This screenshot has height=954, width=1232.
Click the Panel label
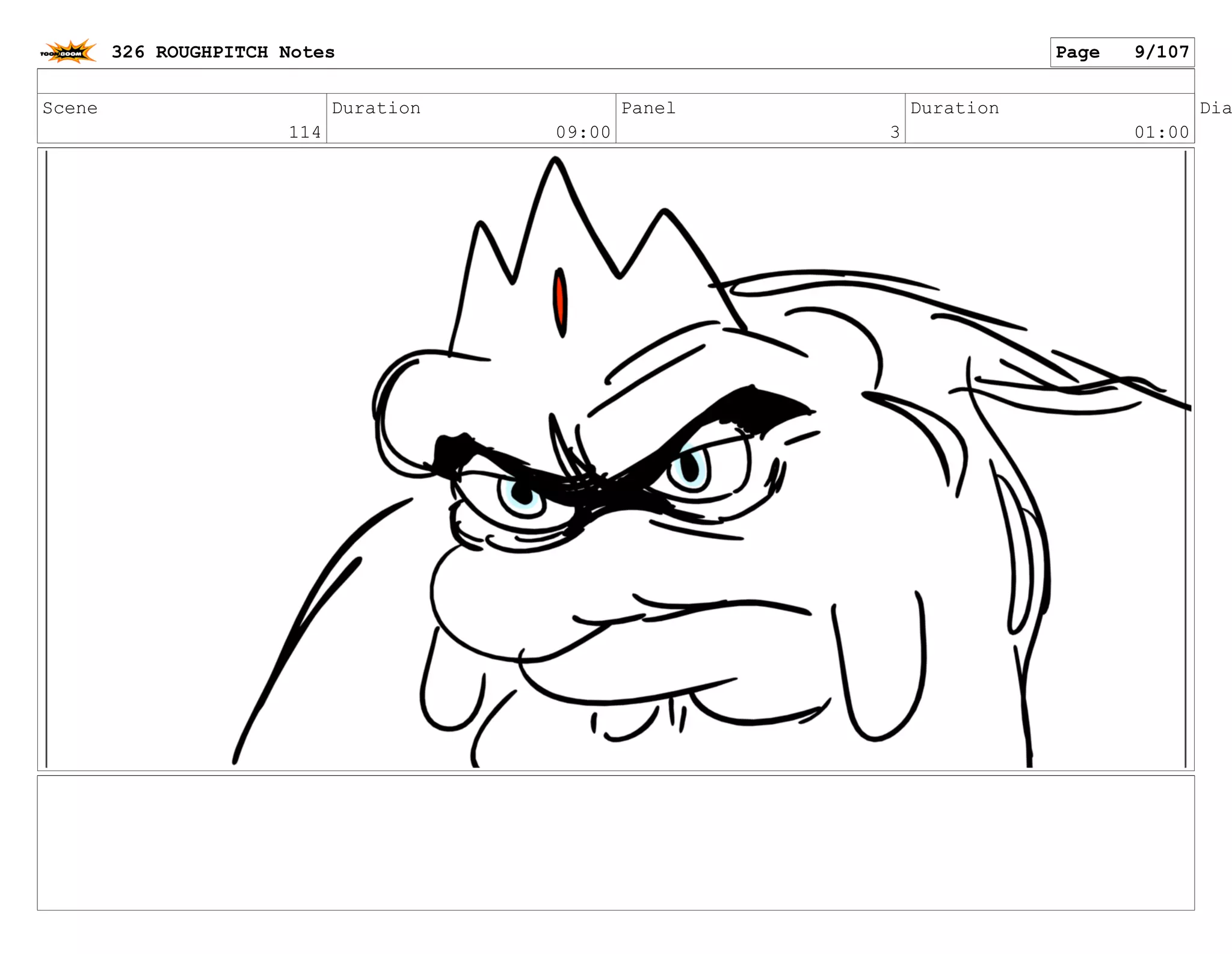pos(648,108)
